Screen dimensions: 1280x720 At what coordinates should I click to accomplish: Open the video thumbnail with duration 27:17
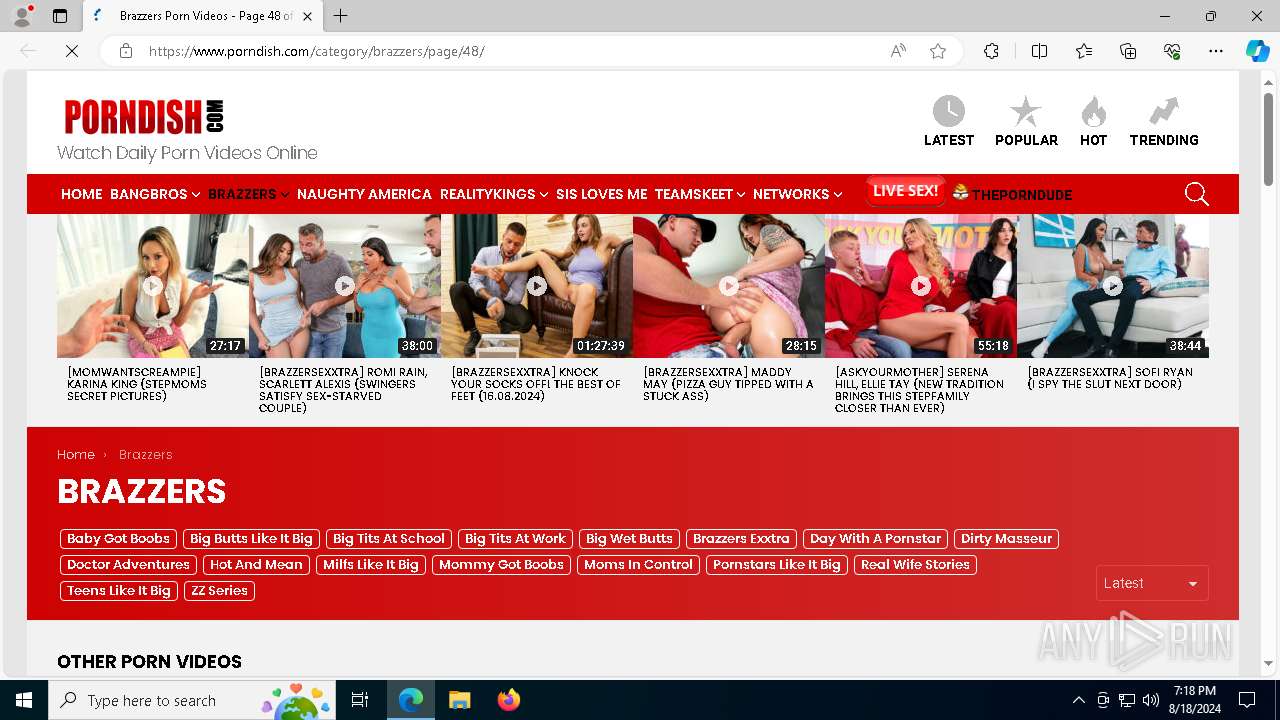(x=153, y=286)
